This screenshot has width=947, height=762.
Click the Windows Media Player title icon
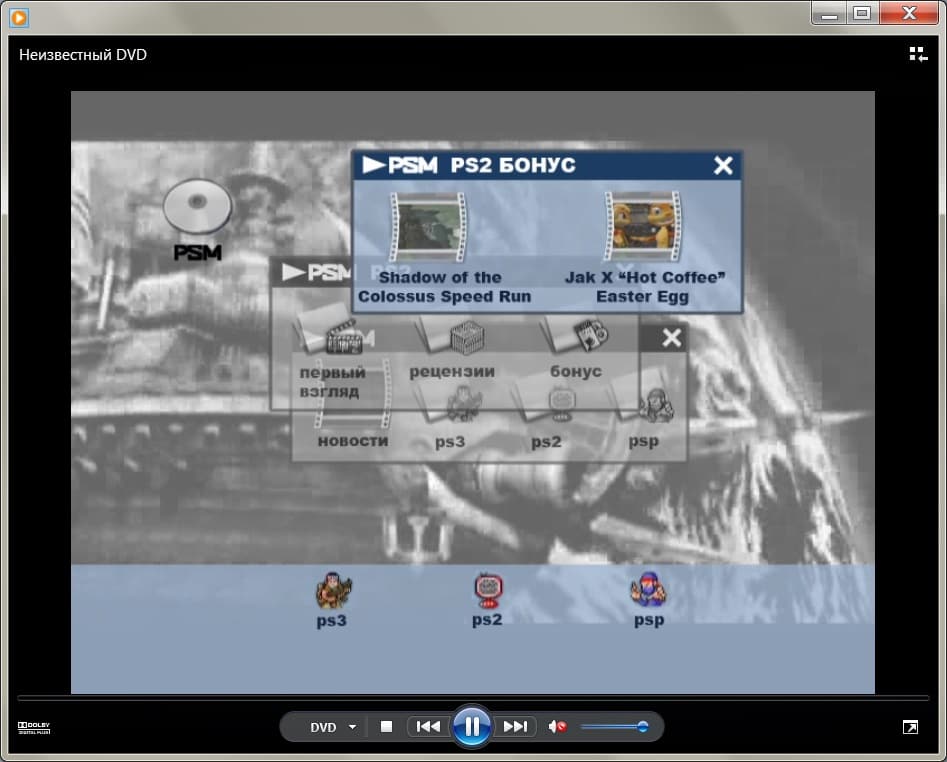(x=19, y=18)
